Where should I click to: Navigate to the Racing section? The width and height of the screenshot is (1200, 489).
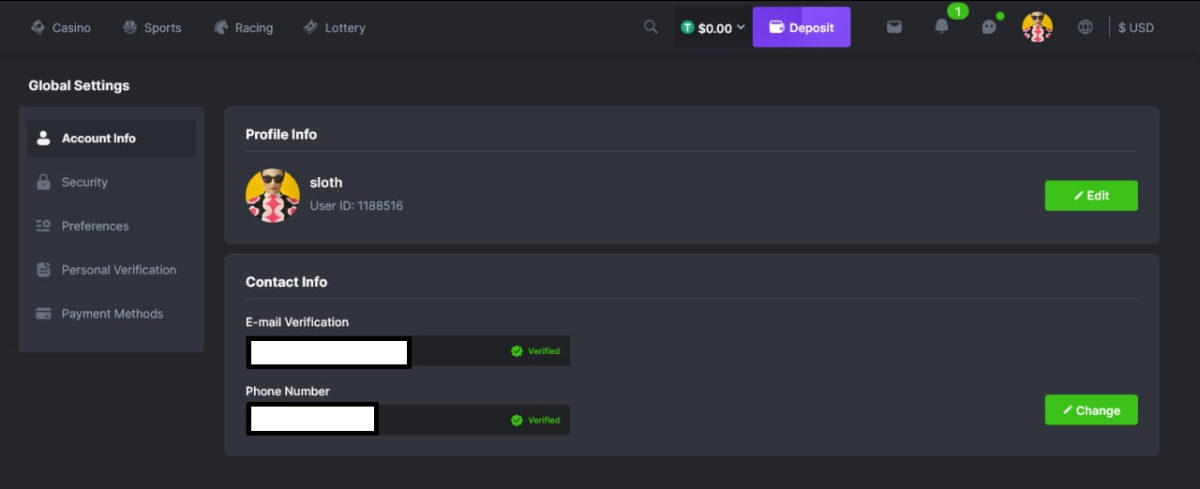coord(243,28)
